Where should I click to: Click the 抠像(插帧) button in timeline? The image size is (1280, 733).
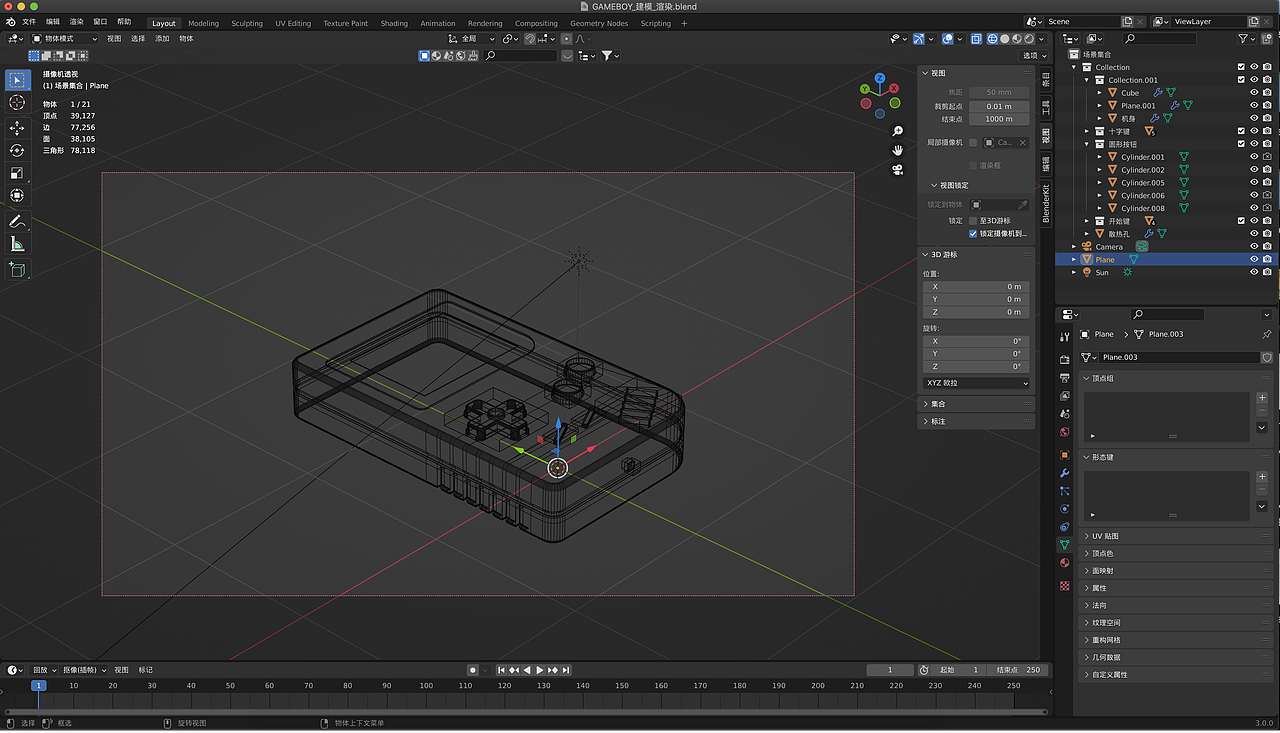tap(84, 670)
